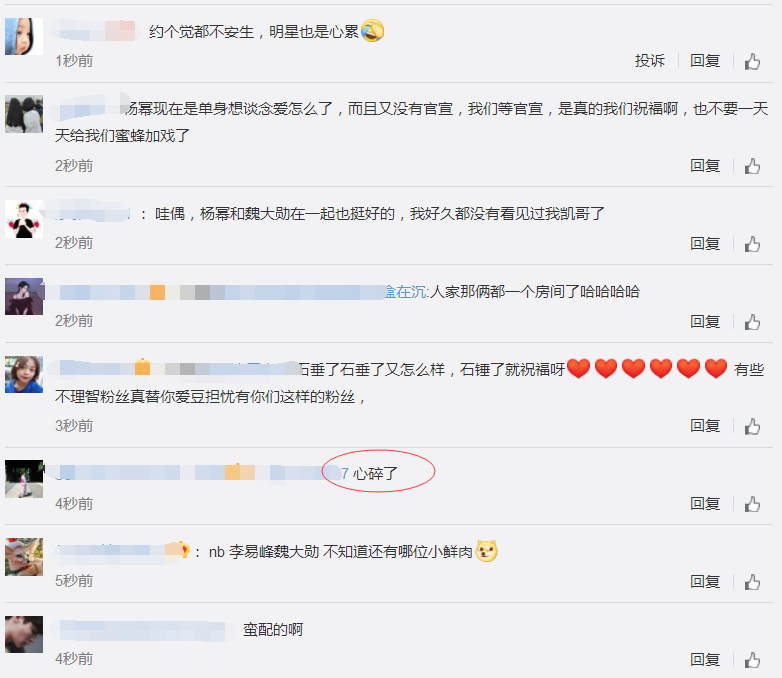Reply to the 心碎了 comment
This screenshot has width=782, height=678.
(x=705, y=504)
